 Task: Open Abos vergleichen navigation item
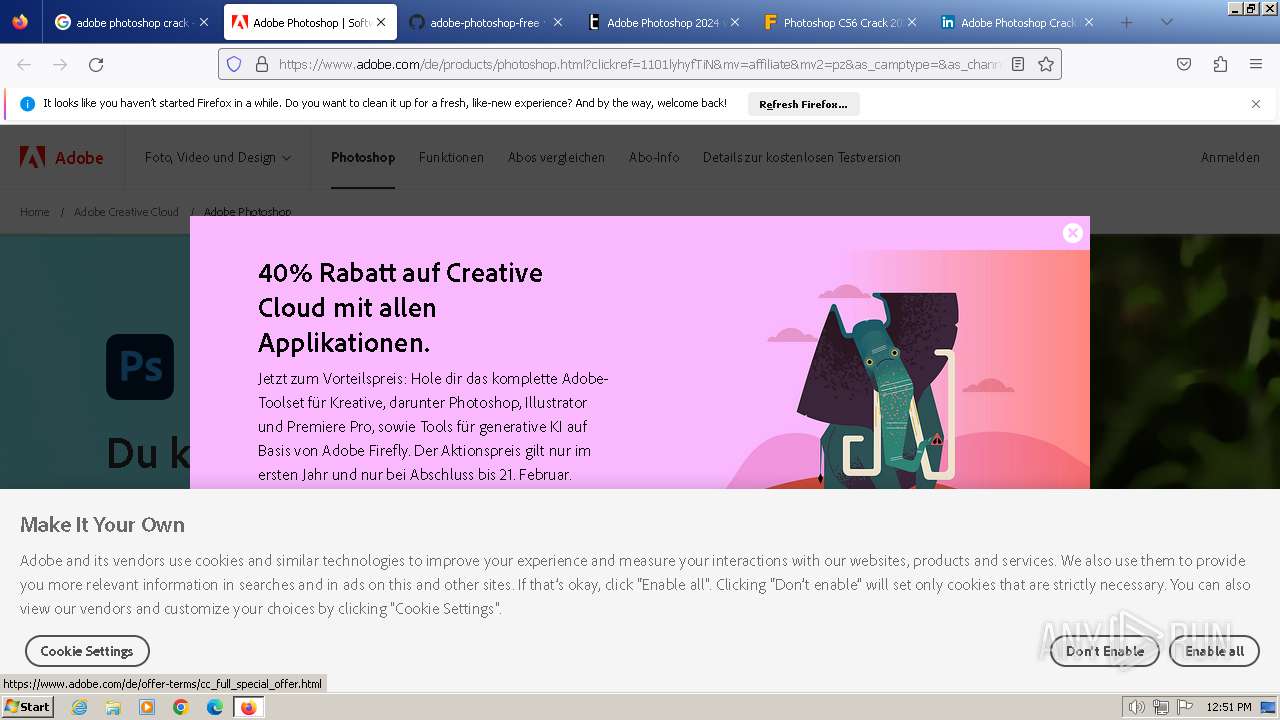[x=556, y=157]
